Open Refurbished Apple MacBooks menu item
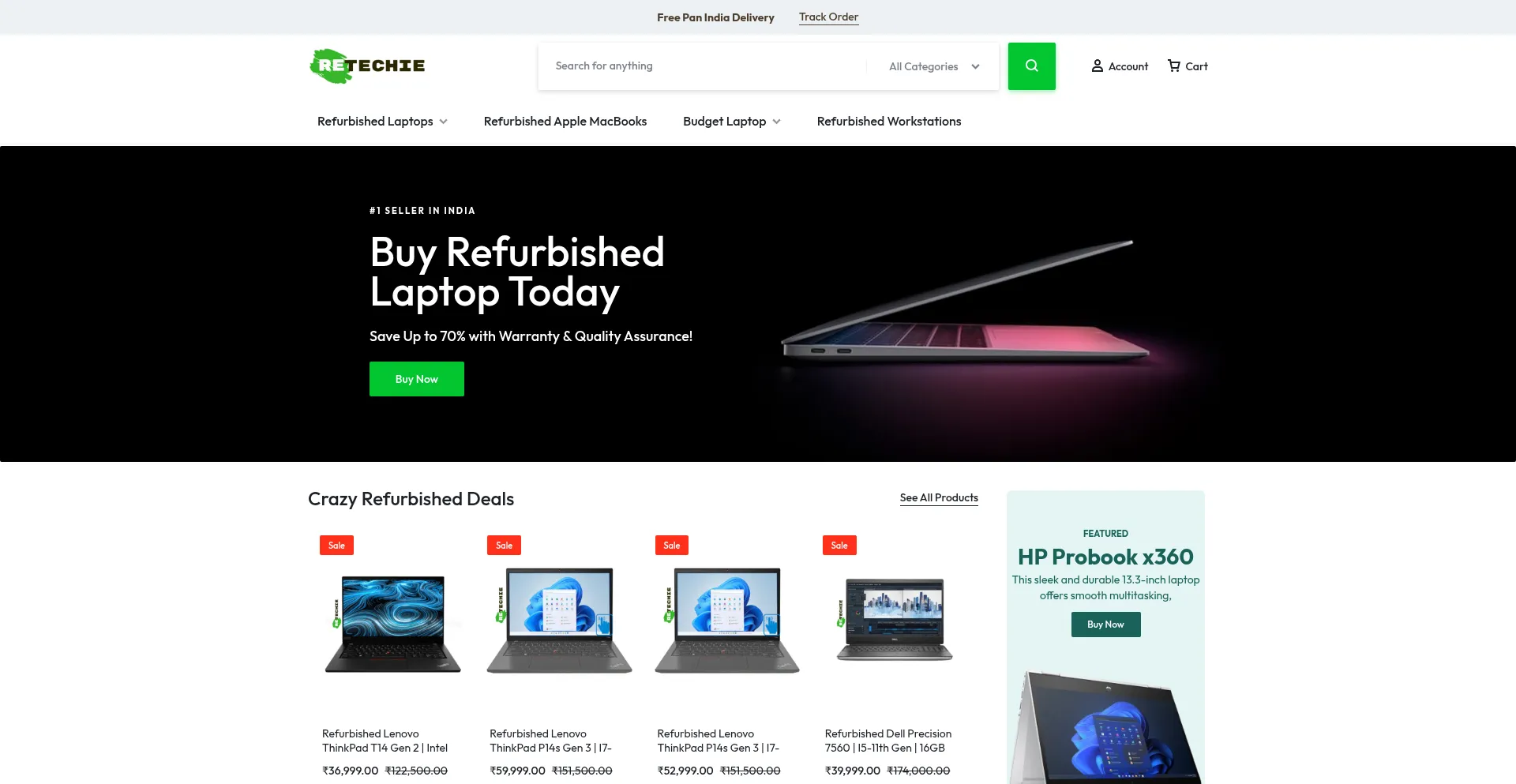The image size is (1516, 784). point(565,122)
